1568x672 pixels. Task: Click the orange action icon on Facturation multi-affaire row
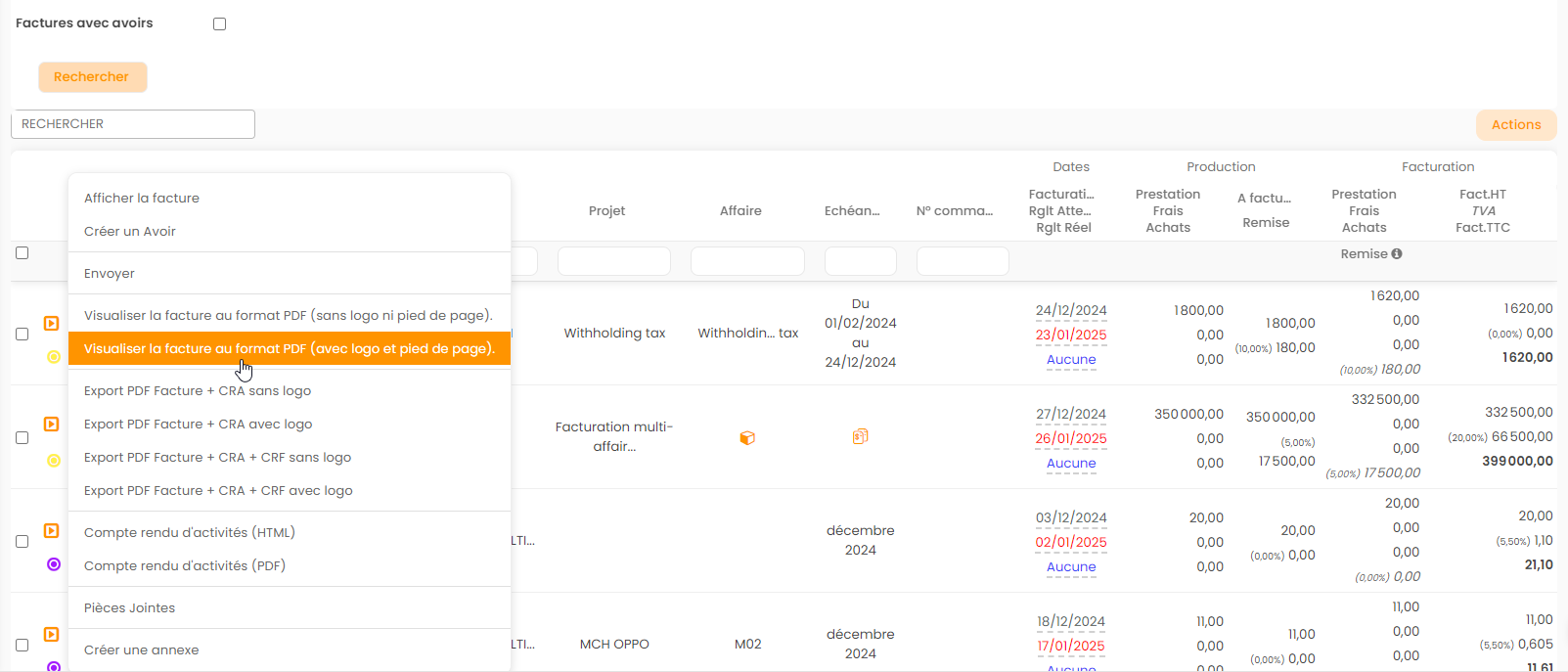(x=52, y=425)
